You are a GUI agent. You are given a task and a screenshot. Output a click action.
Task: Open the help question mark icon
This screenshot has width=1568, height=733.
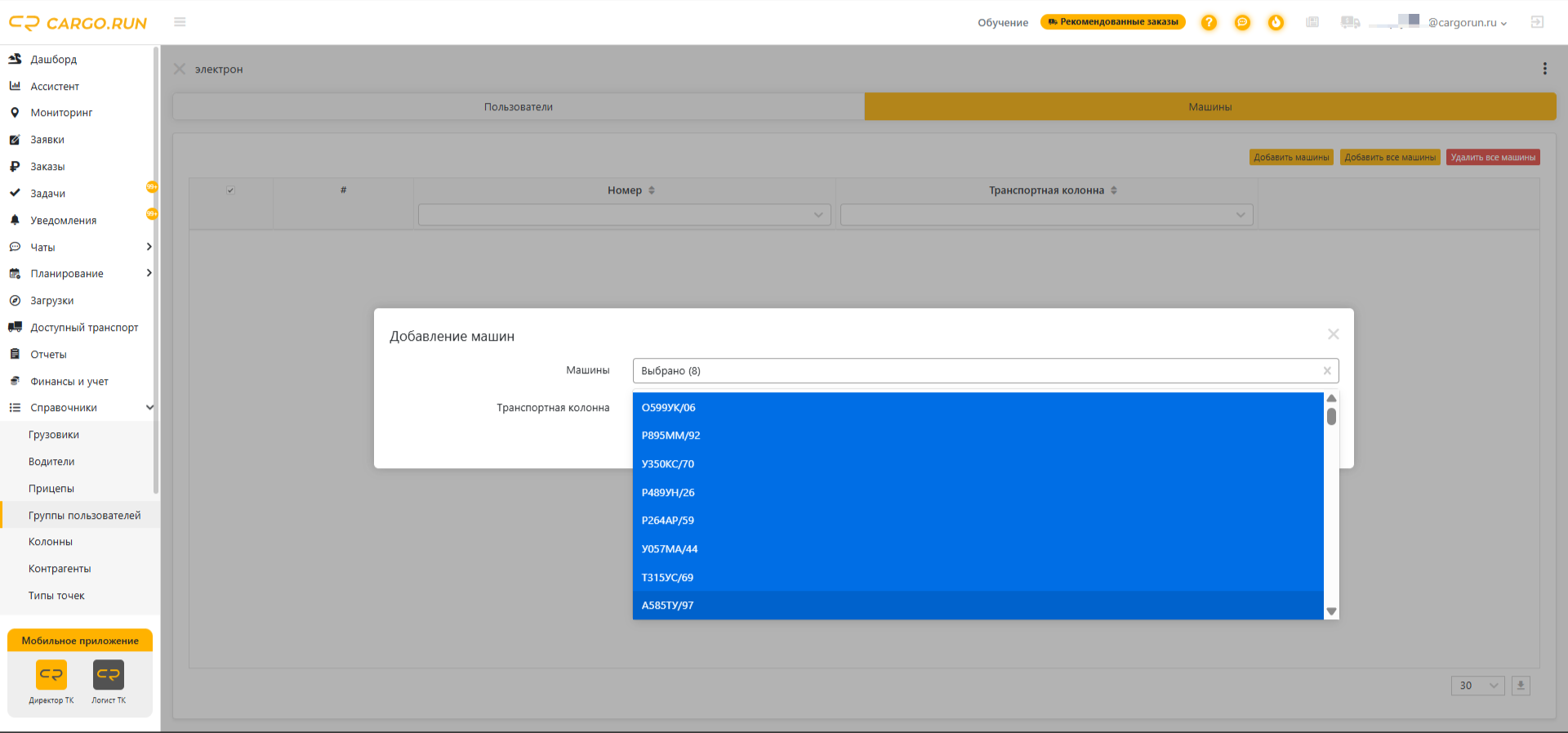point(1209,23)
